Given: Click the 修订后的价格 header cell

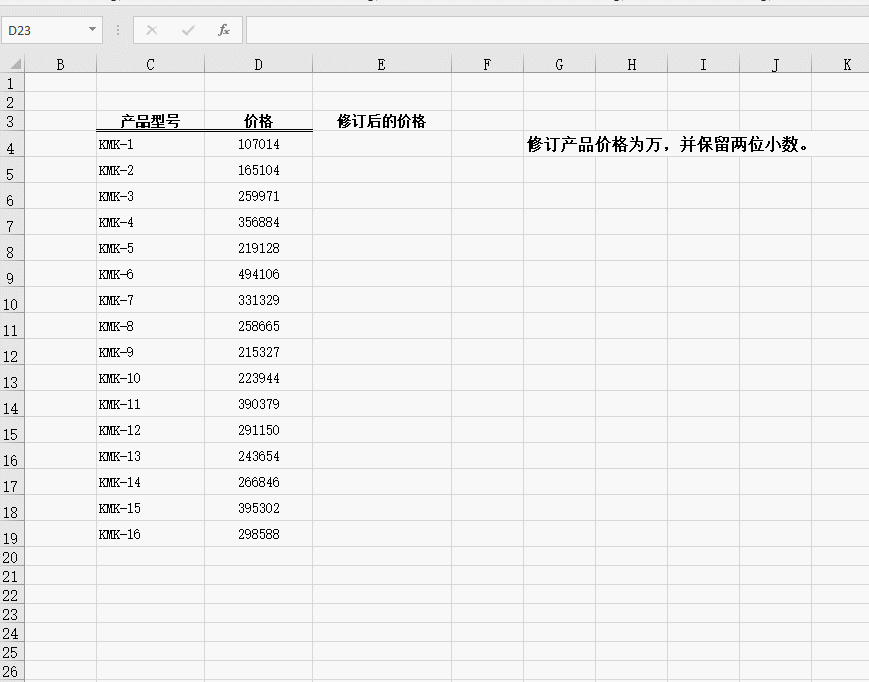Looking at the screenshot, I should click(382, 121).
